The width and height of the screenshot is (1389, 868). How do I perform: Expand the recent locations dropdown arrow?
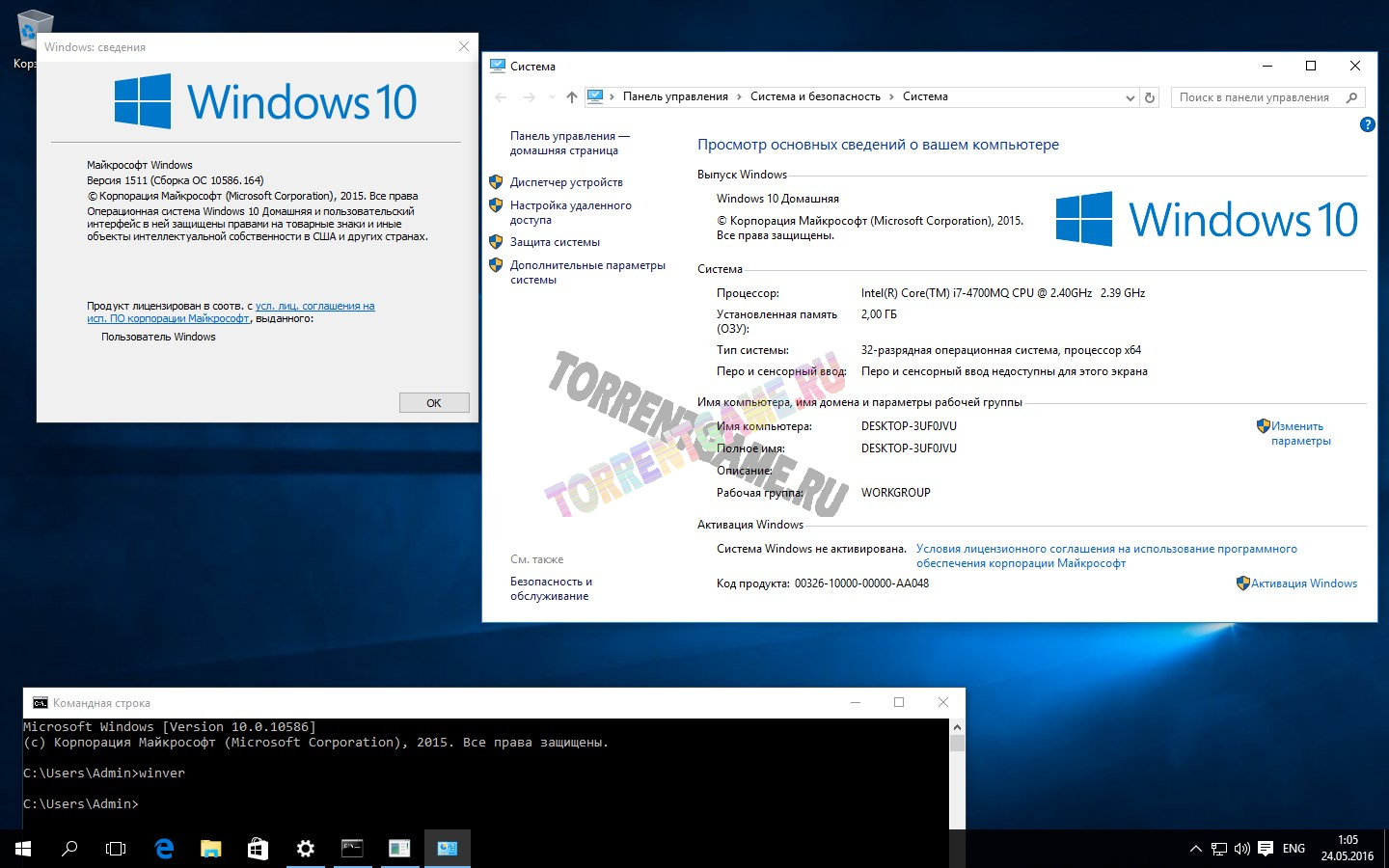click(x=552, y=97)
